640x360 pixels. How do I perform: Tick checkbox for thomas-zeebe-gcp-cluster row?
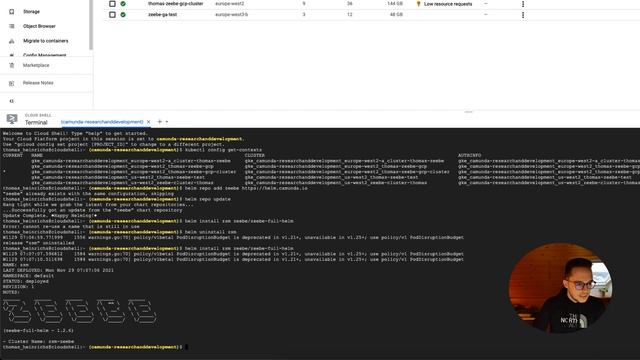[x=112, y=4]
